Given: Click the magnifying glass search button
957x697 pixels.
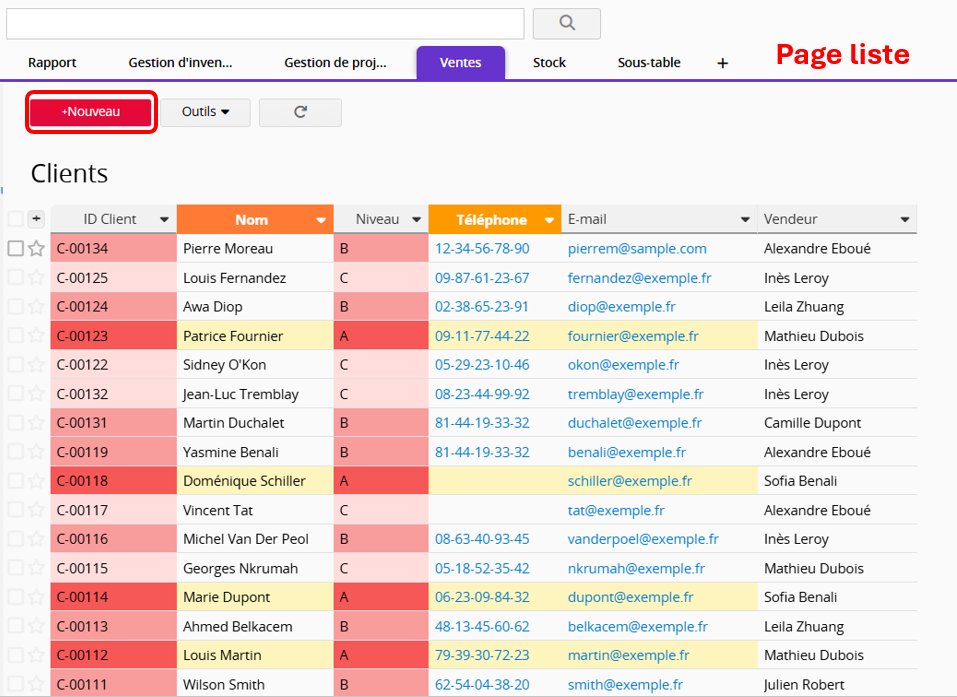Looking at the screenshot, I should [566, 23].
